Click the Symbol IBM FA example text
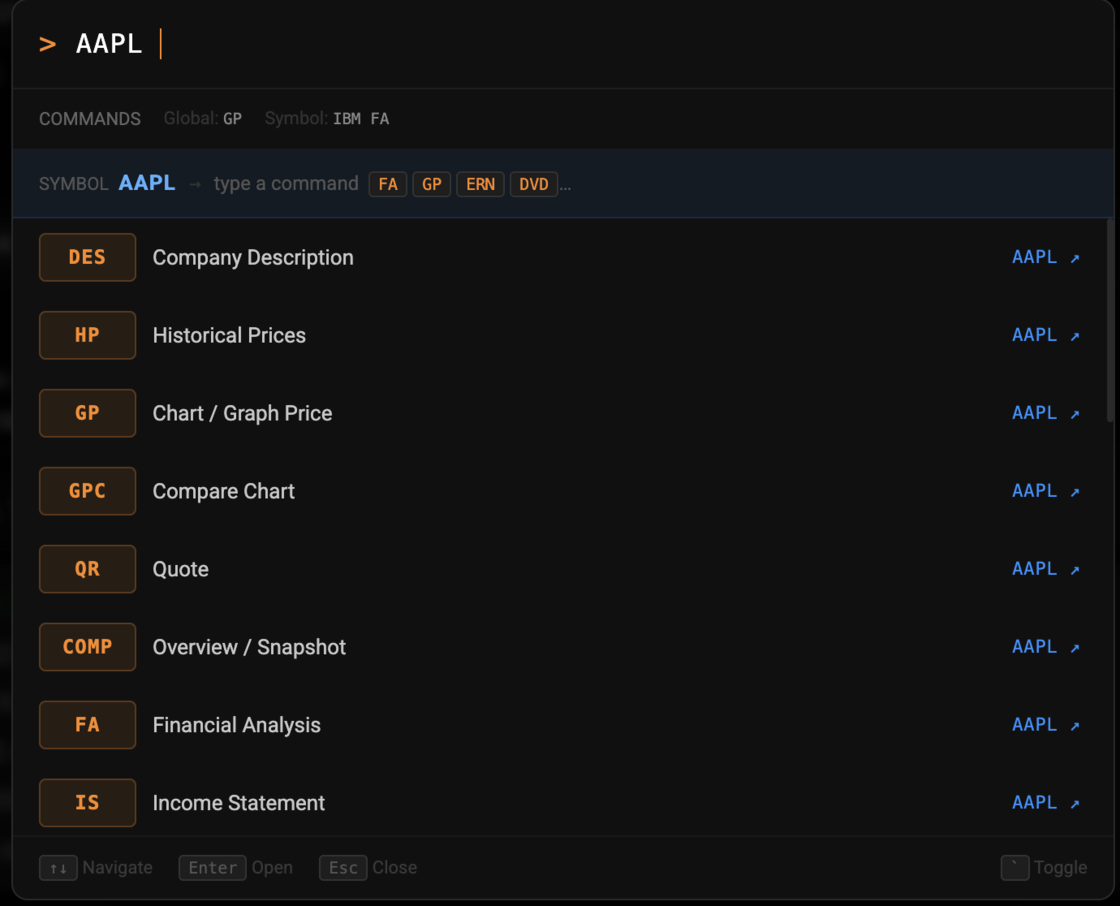The image size is (1120, 906). coord(327,119)
